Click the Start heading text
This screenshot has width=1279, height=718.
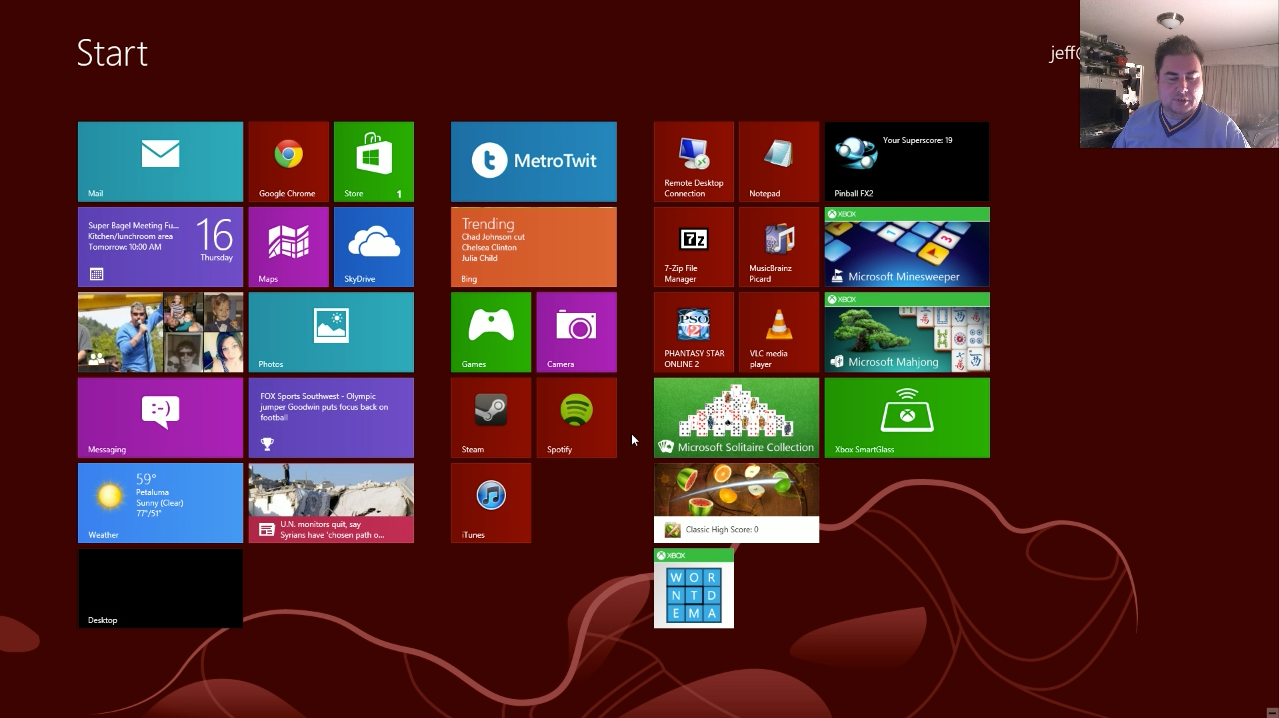point(112,53)
